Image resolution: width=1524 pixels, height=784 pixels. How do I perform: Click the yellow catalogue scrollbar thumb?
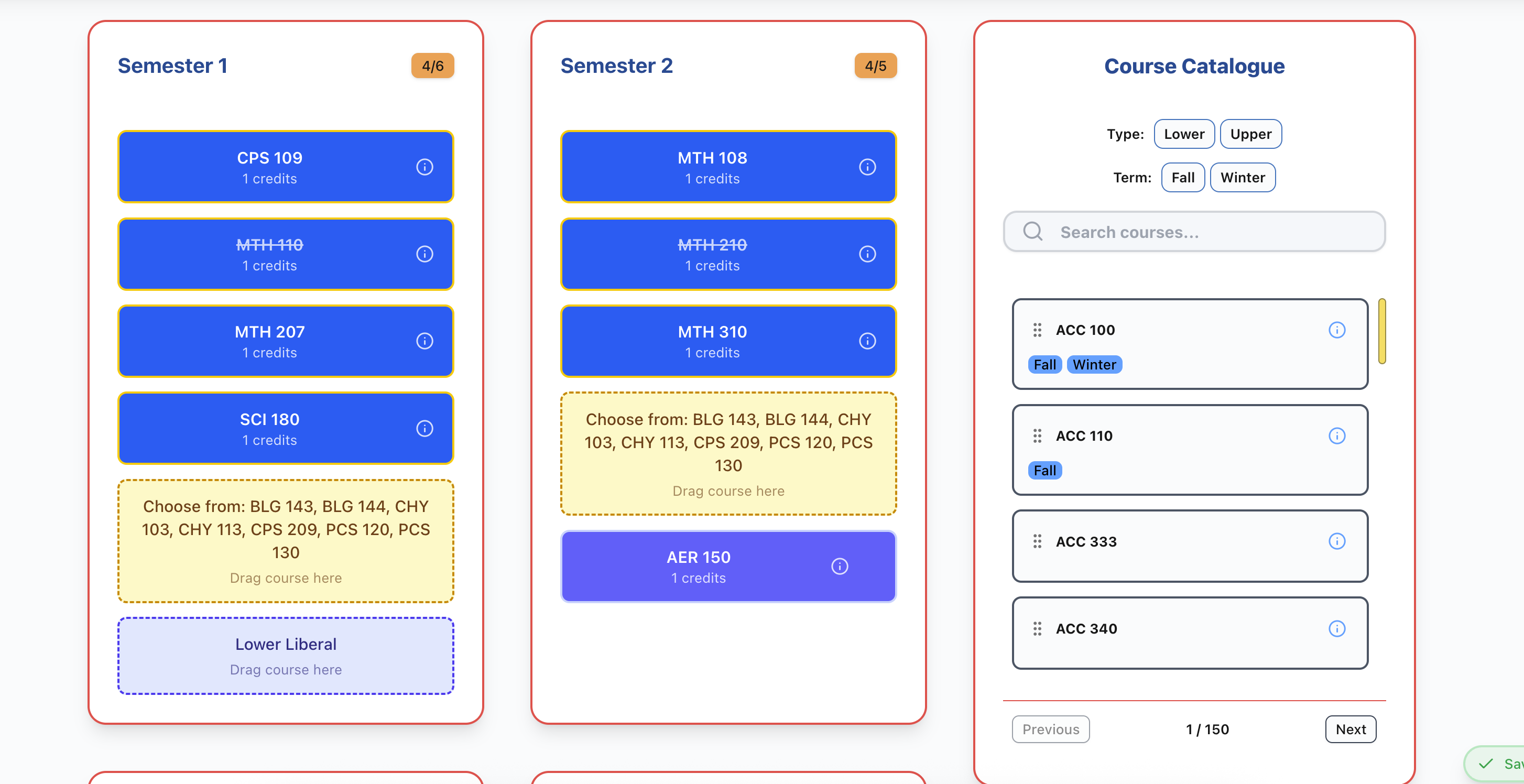point(1381,331)
